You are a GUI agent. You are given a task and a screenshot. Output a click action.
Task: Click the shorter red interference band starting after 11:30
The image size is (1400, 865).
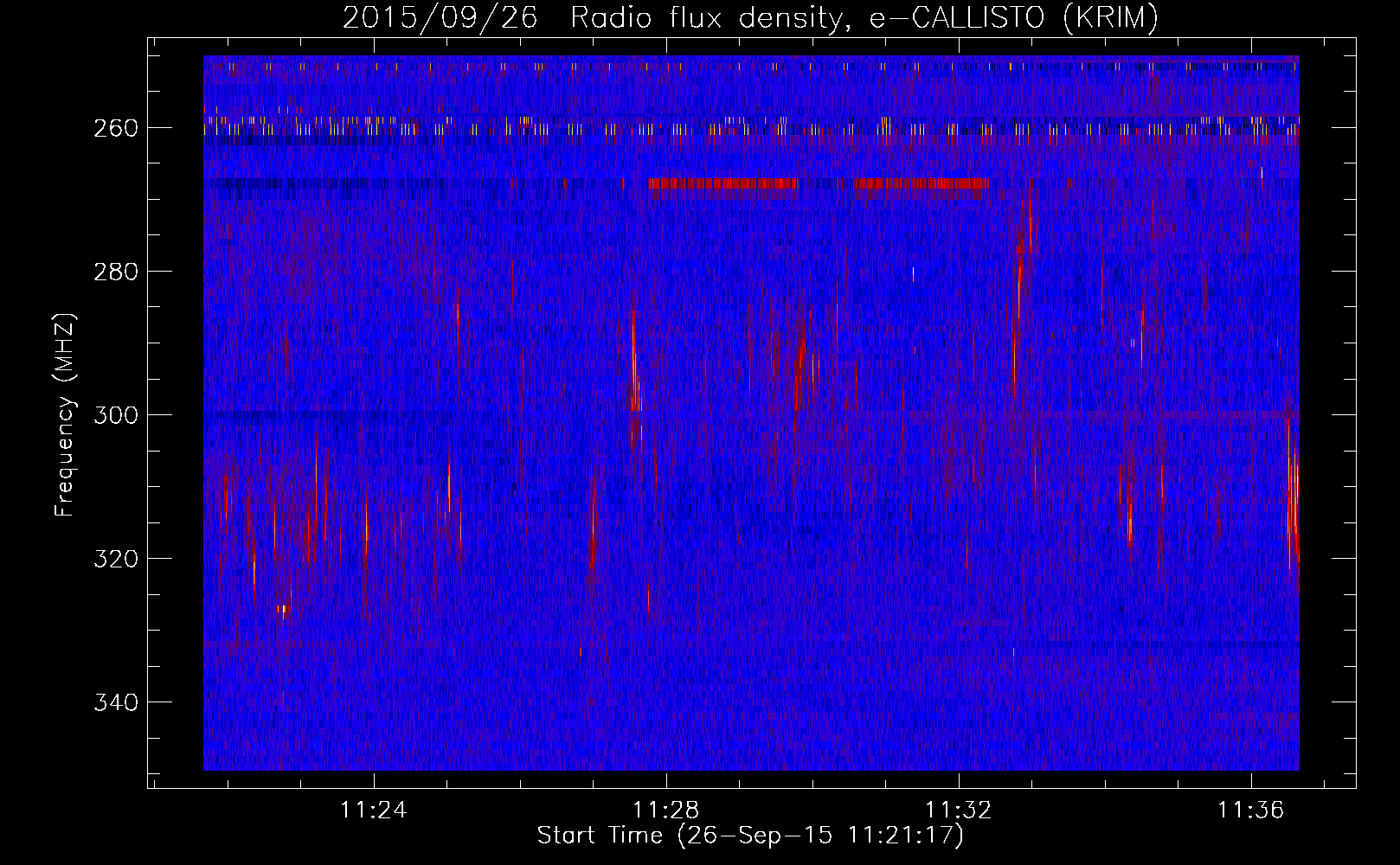(921, 183)
